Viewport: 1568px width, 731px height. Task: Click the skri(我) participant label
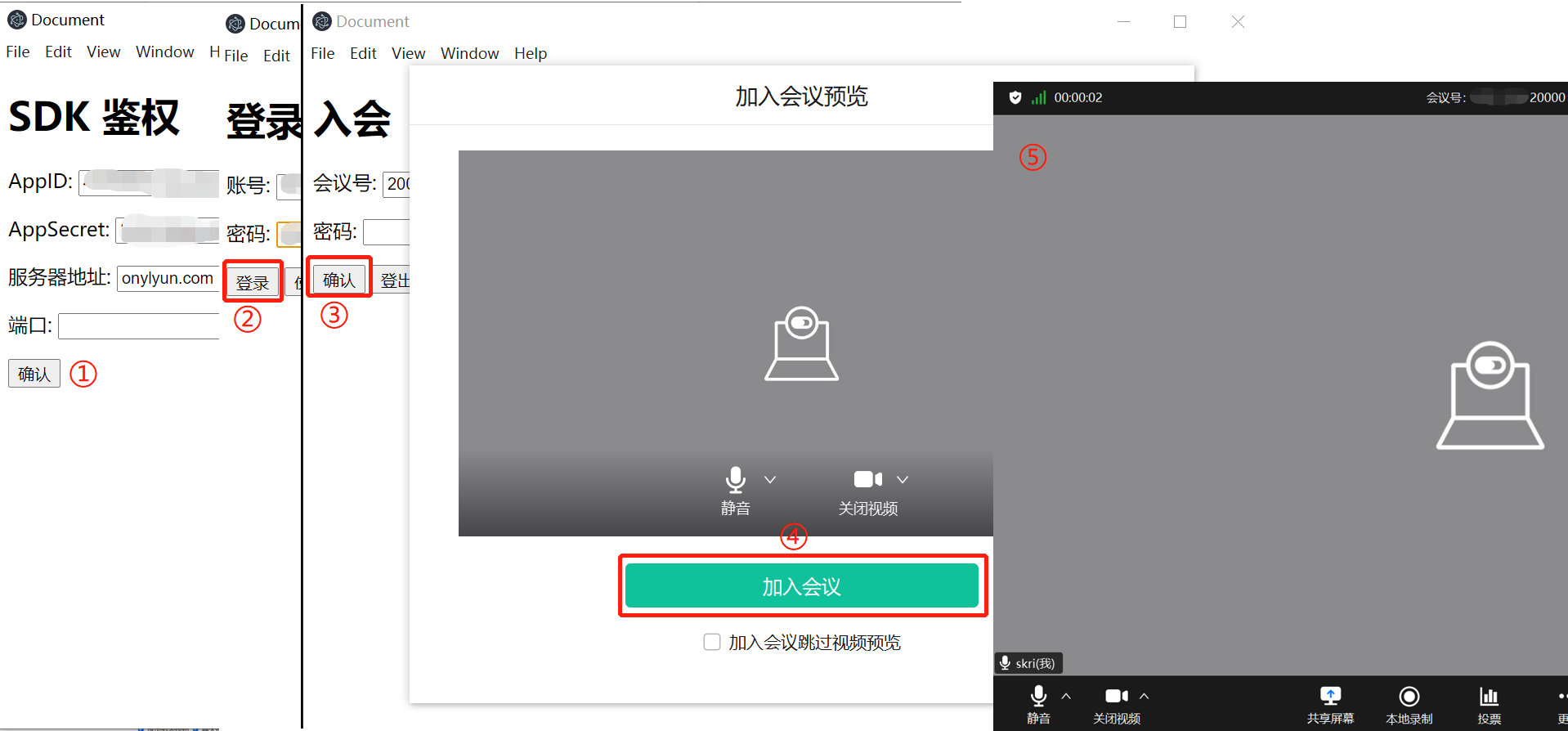1028,663
